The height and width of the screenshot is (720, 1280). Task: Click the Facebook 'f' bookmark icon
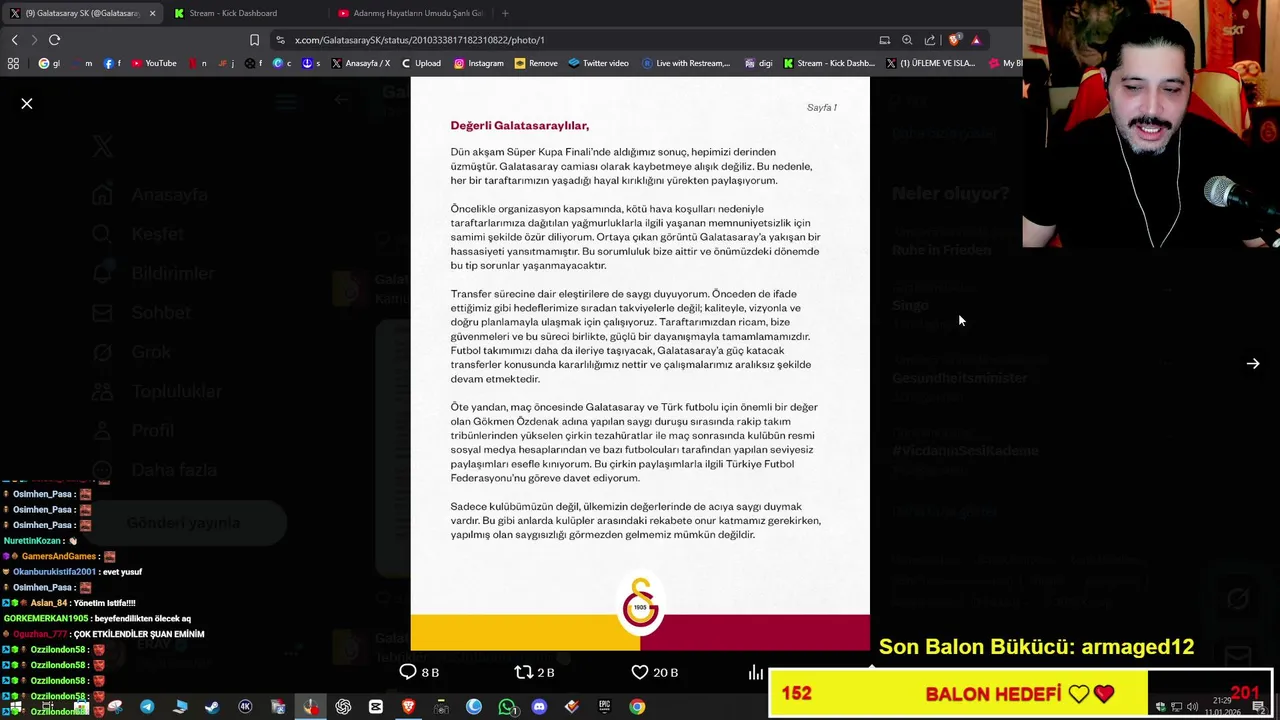(109, 63)
